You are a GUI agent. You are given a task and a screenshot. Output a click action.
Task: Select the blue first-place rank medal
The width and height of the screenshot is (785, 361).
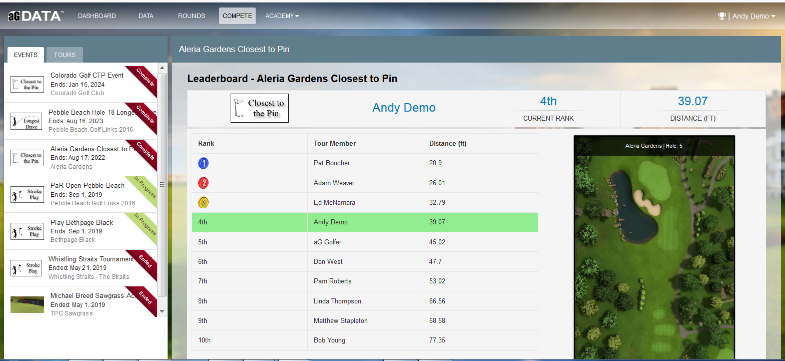point(203,163)
